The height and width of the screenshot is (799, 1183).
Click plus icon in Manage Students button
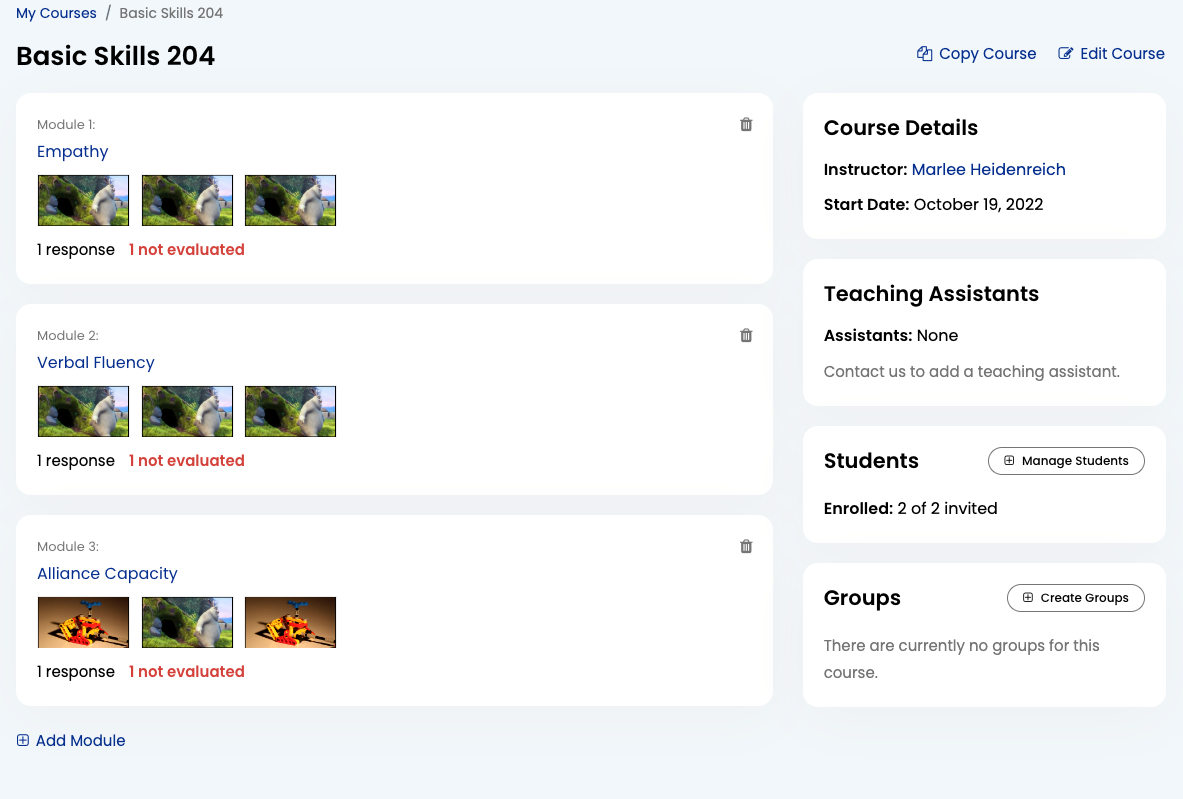pyautogui.click(x=1009, y=460)
